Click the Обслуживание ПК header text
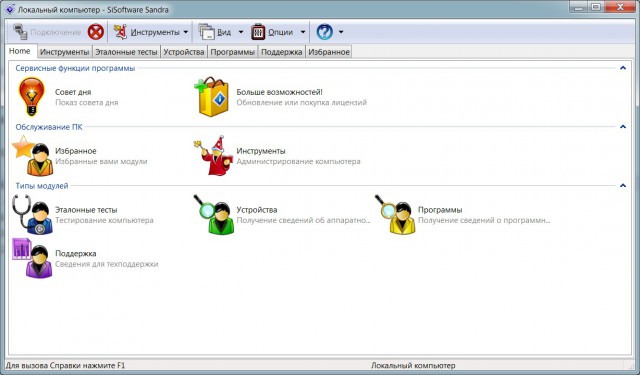This screenshot has height=375, width=640. (x=49, y=127)
